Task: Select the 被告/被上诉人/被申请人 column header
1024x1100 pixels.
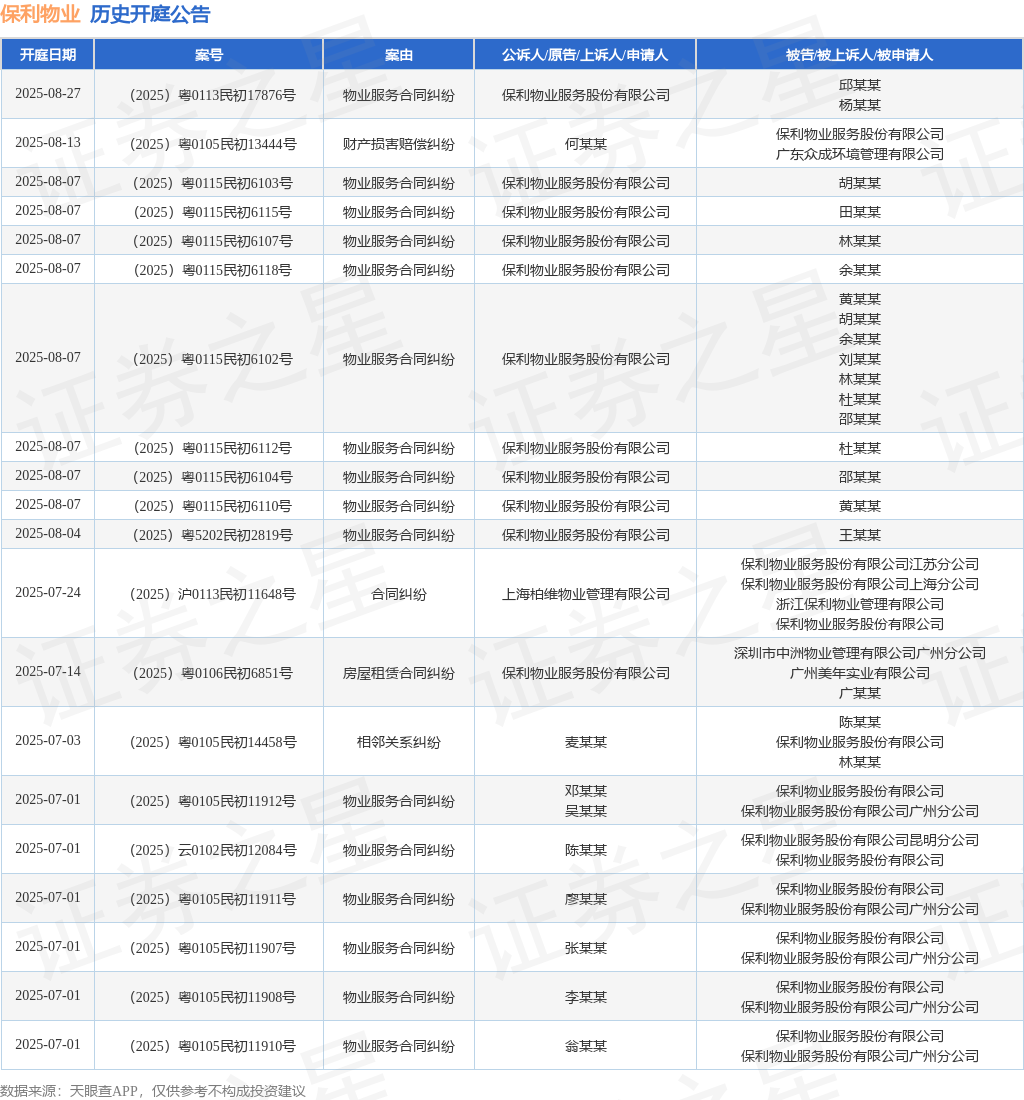Action: point(859,55)
